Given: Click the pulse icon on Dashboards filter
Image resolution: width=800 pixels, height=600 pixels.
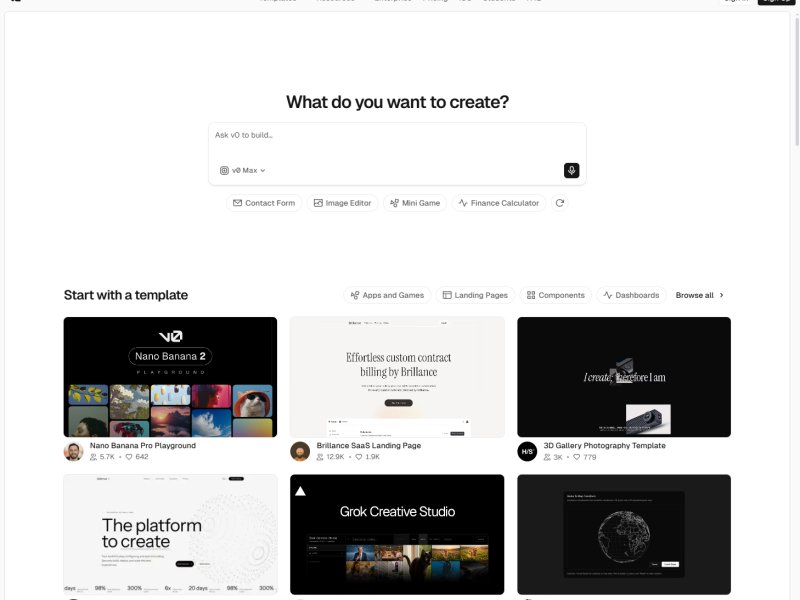Looking at the screenshot, I should (x=608, y=295).
